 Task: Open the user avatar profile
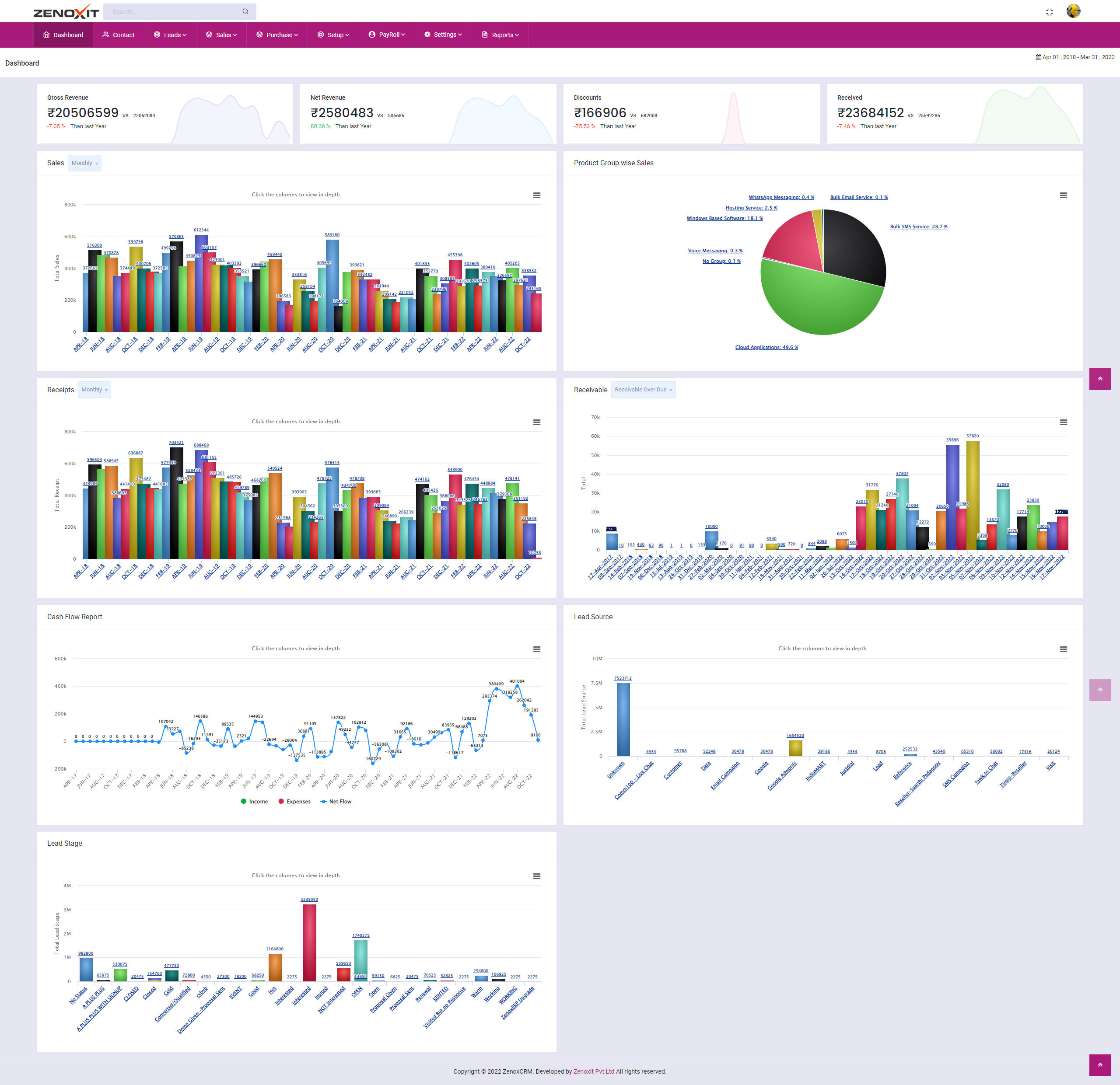pyautogui.click(x=1073, y=11)
